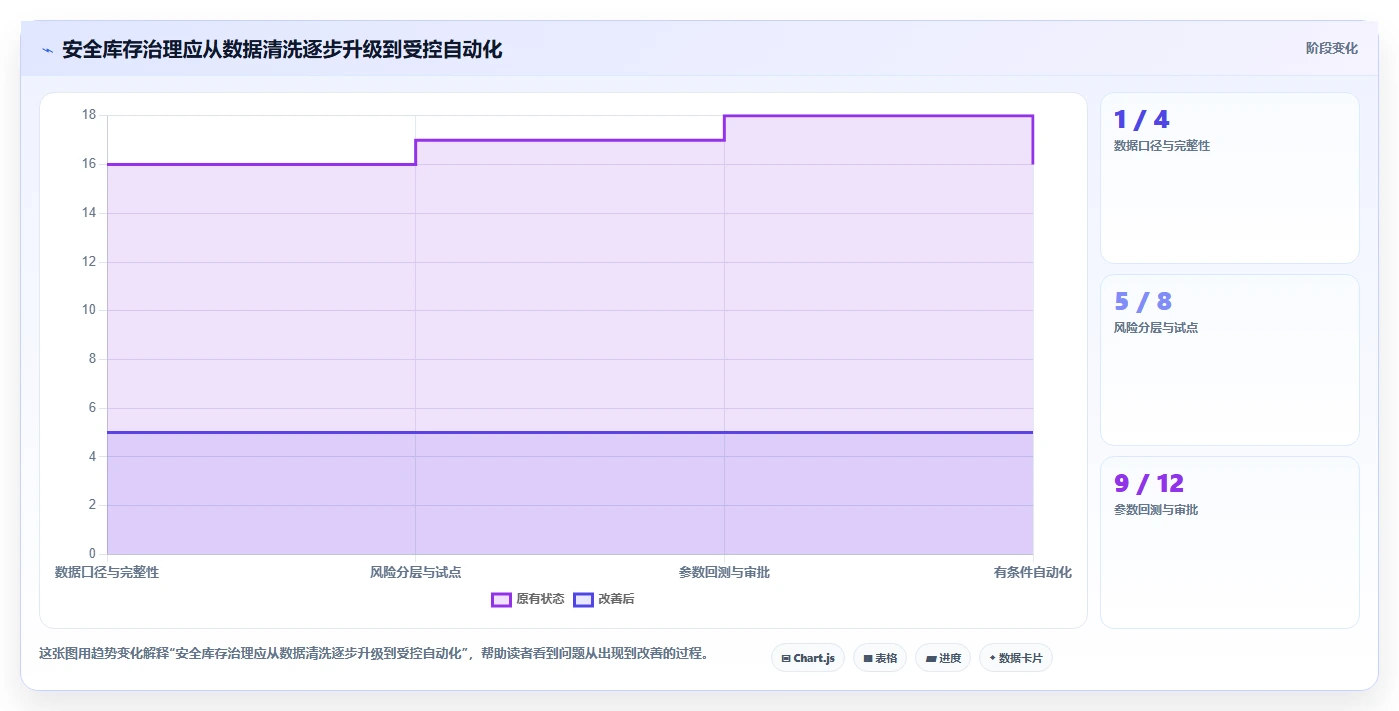Click x-axis label 有条件自动化
Image resolution: width=1399 pixels, height=711 pixels.
click(x=1033, y=573)
